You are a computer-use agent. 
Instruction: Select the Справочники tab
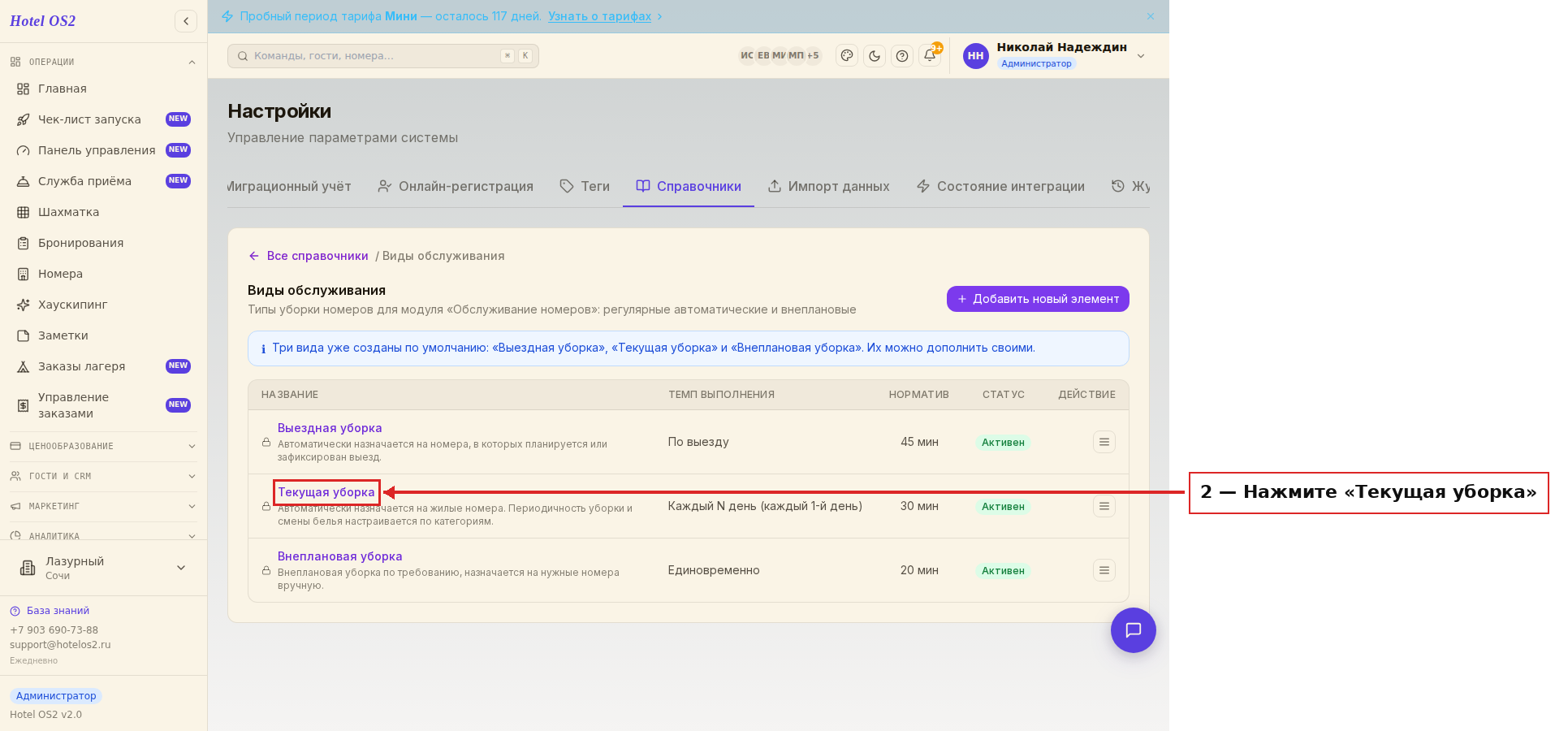coord(689,186)
